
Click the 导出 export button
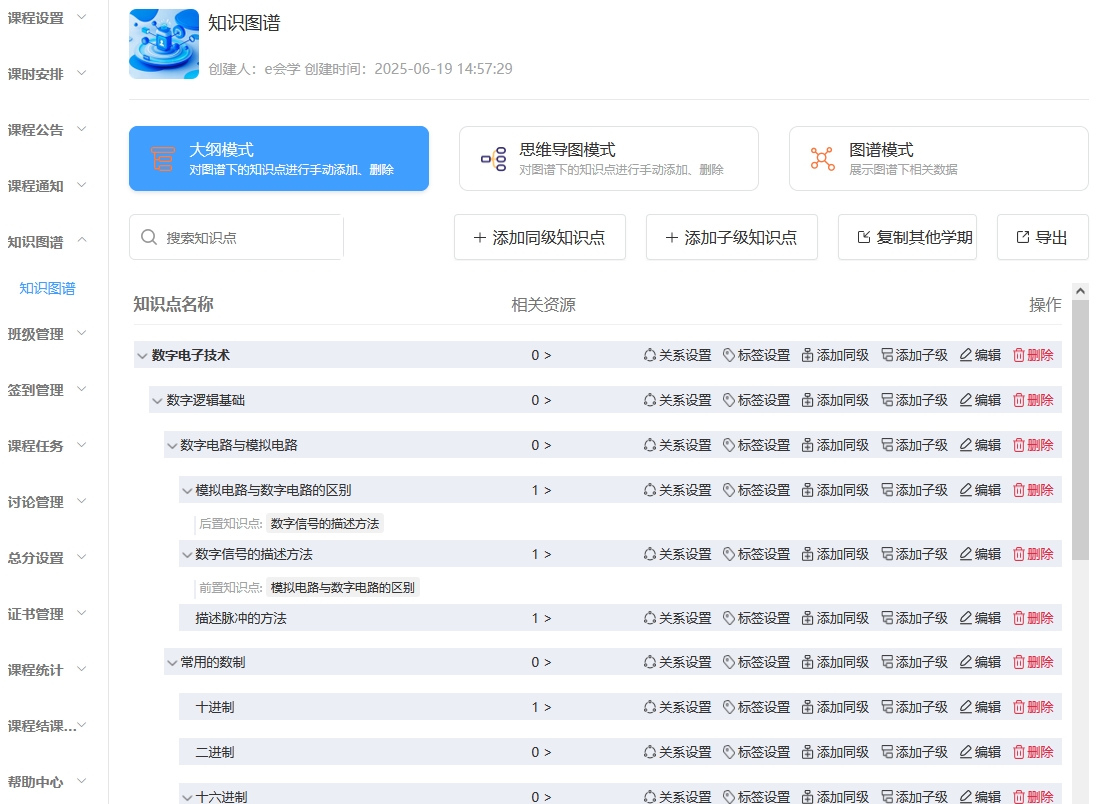tap(1042, 237)
